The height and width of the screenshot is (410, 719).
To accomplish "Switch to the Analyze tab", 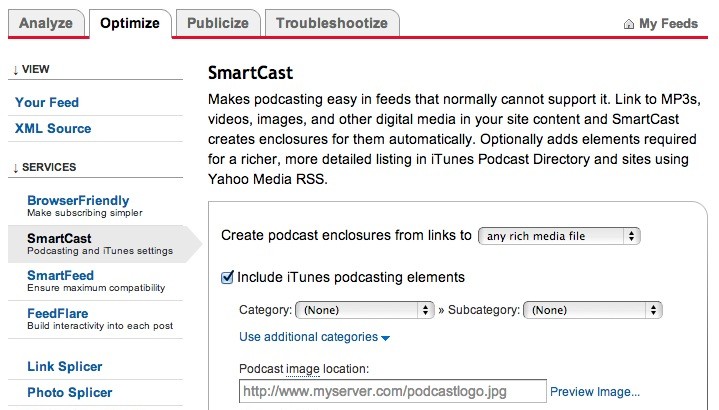I will pyautogui.click(x=45, y=23).
